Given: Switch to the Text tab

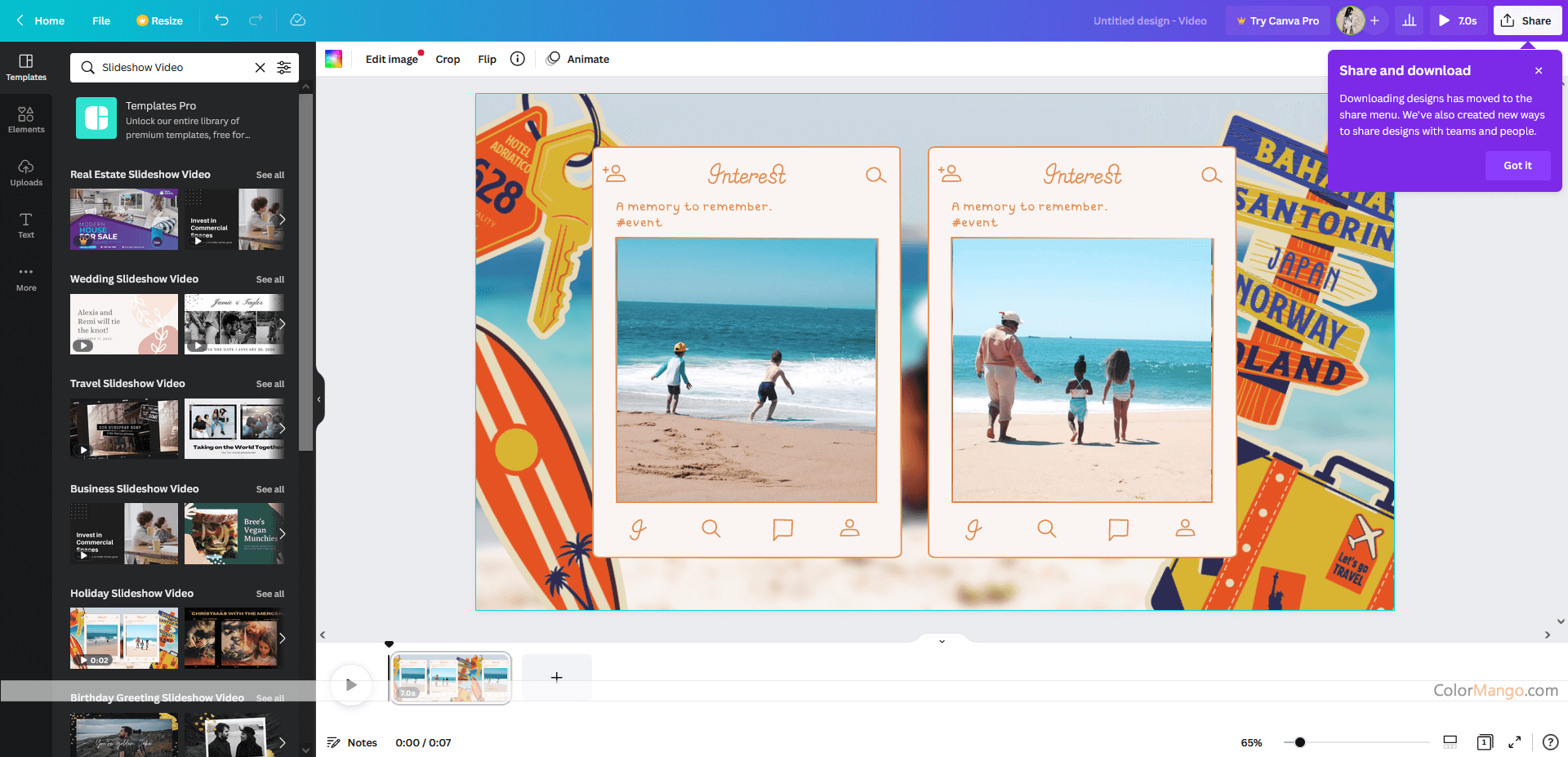Looking at the screenshot, I should tap(26, 225).
